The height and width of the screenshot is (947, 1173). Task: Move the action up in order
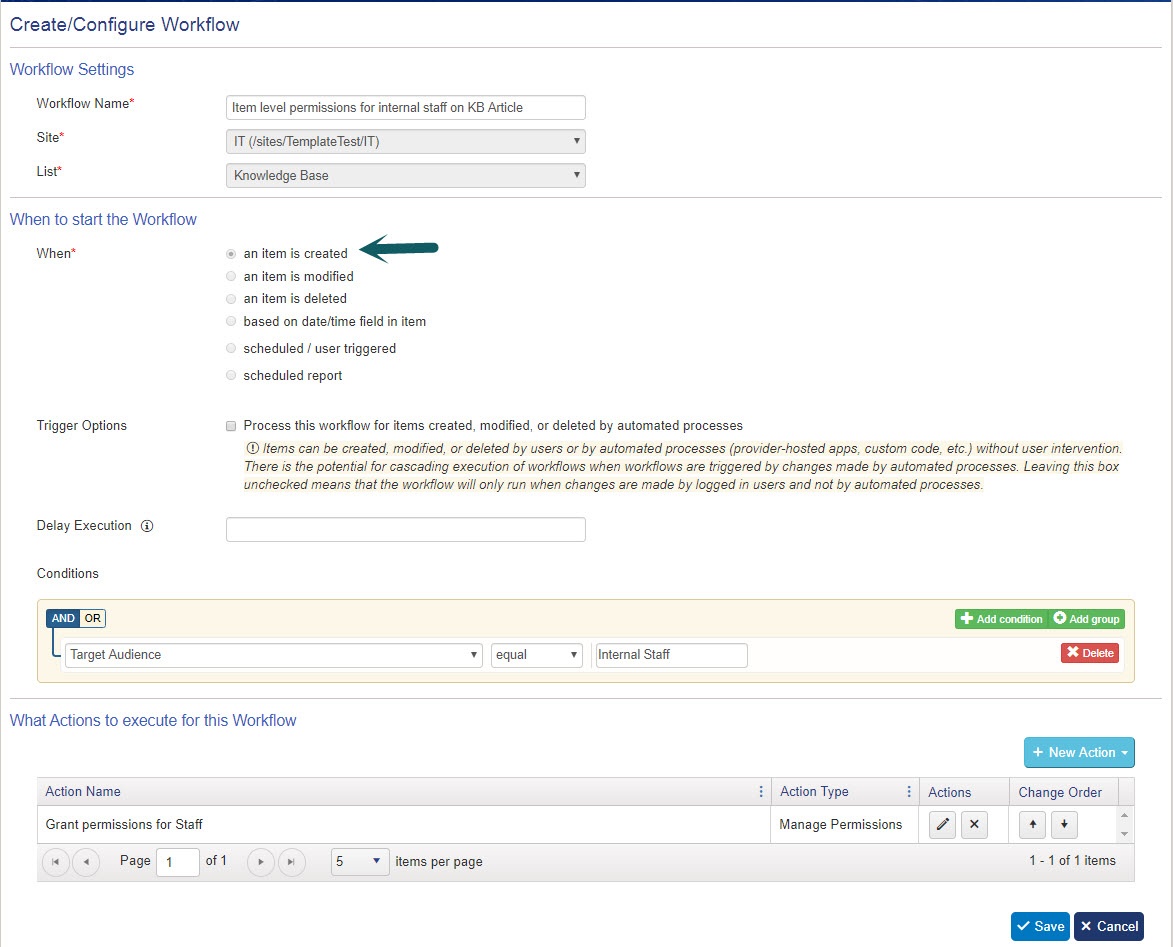tap(1032, 825)
